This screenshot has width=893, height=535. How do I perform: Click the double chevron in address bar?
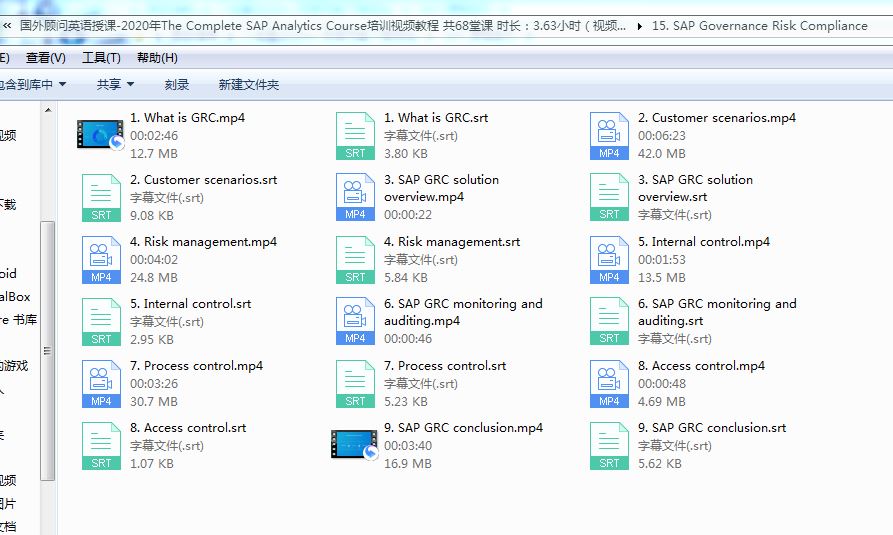click(7, 26)
